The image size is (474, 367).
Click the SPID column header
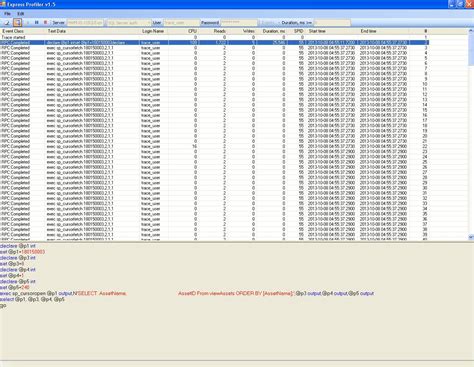pos(296,31)
